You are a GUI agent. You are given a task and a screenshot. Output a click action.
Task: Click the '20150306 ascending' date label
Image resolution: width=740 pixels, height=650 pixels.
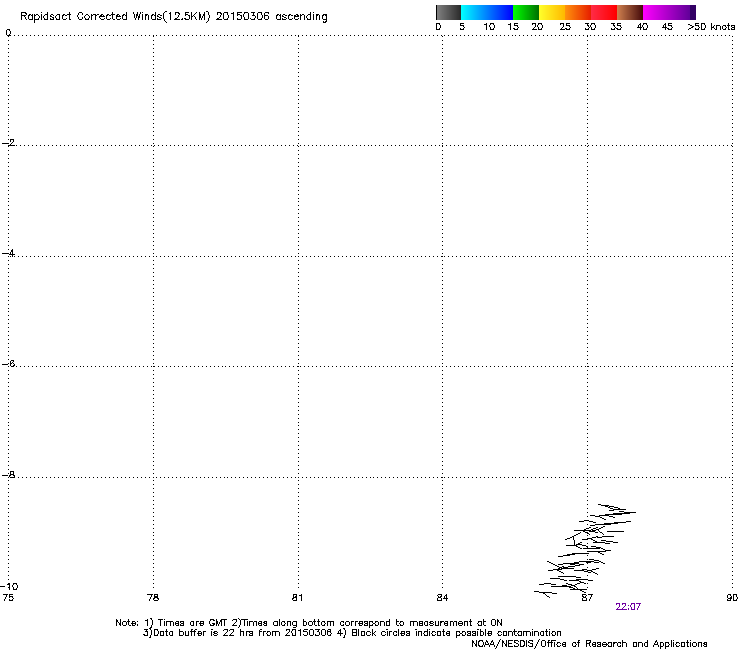271,17
